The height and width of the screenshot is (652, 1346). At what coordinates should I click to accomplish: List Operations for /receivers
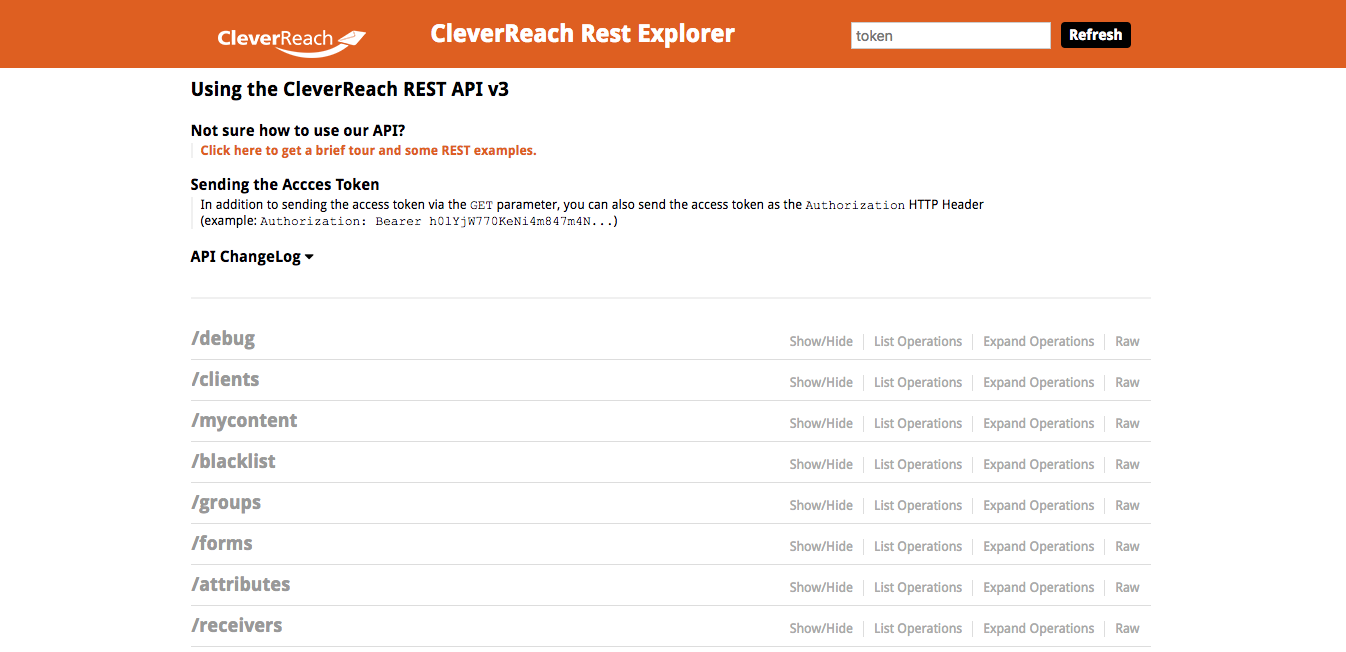pos(918,628)
